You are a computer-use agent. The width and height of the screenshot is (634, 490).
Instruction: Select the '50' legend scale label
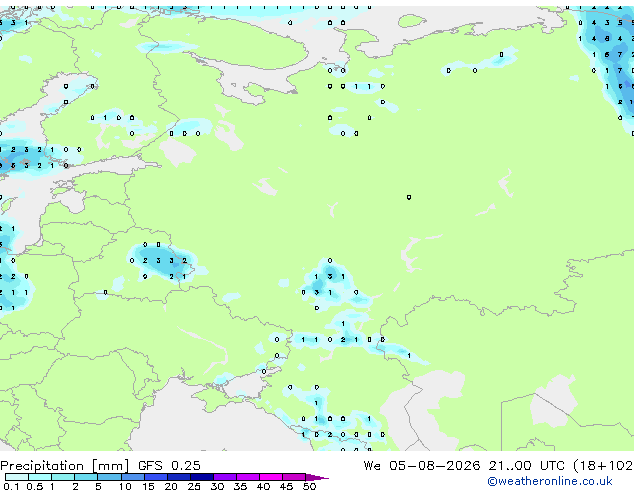(309, 486)
